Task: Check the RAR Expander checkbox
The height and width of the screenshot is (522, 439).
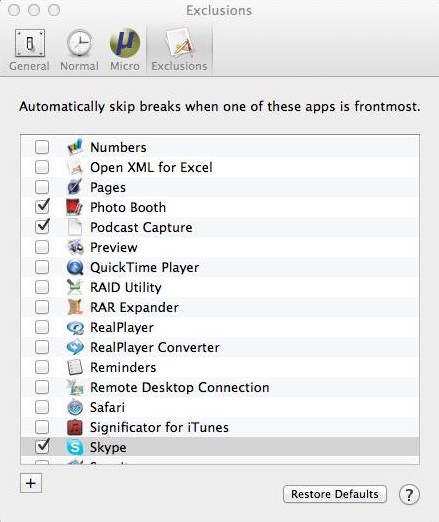Action: tap(42, 307)
